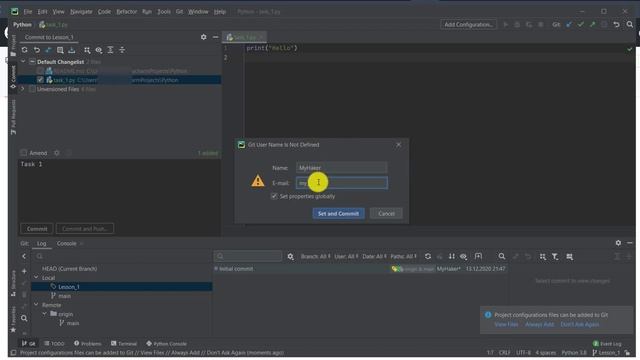
Task: Click the Git Rollback toolbar icon
Action: [616, 24]
